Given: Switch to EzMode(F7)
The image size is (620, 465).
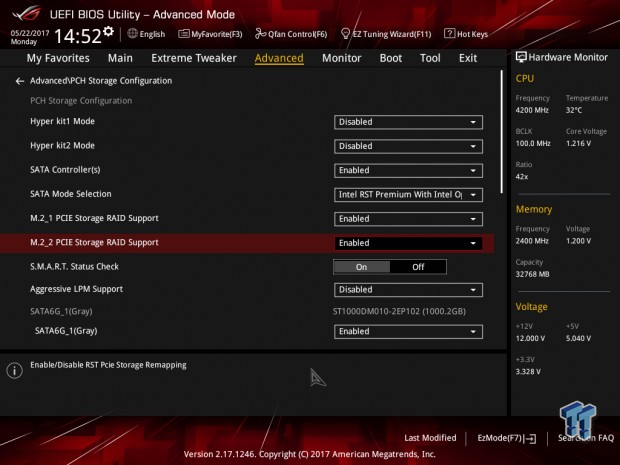Looking at the screenshot, I should 507,438.
